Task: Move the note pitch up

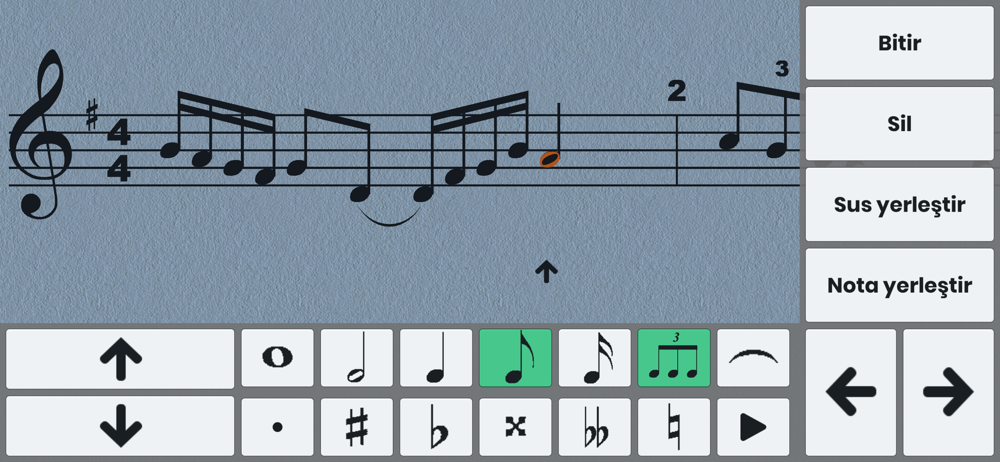Action: tap(121, 359)
